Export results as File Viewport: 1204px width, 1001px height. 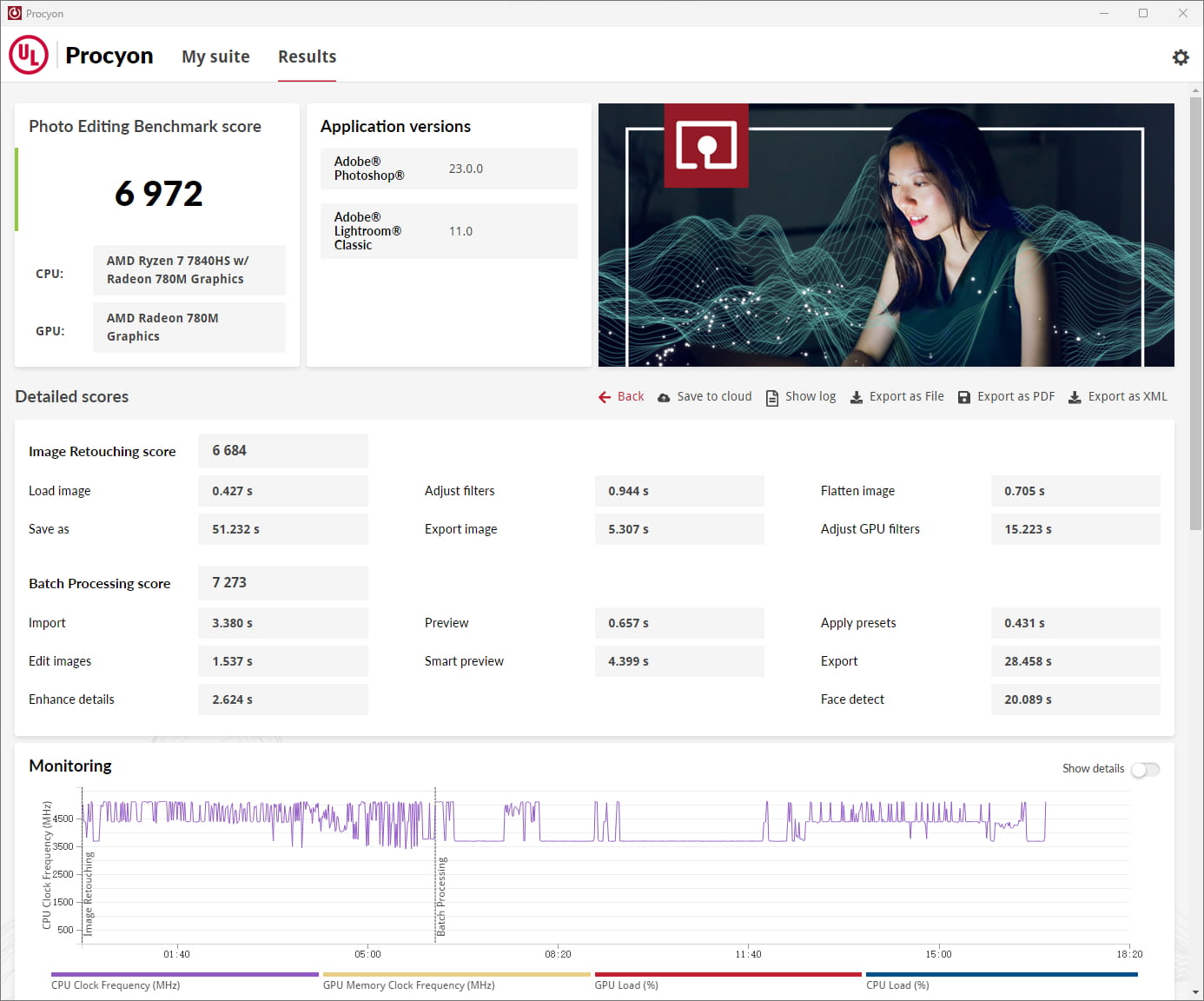tap(896, 396)
